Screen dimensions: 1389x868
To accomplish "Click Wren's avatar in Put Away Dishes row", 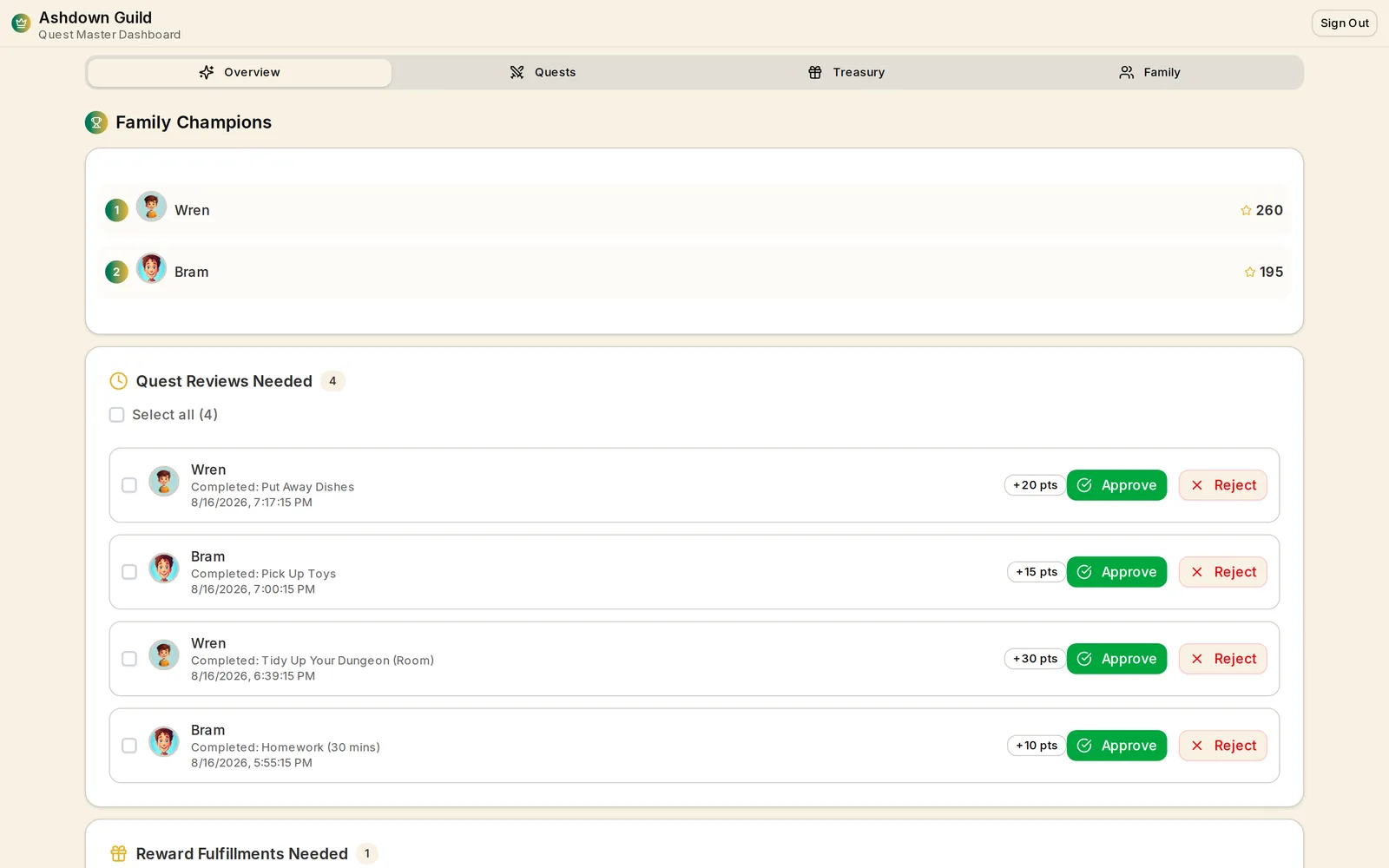I will coord(164,481).
